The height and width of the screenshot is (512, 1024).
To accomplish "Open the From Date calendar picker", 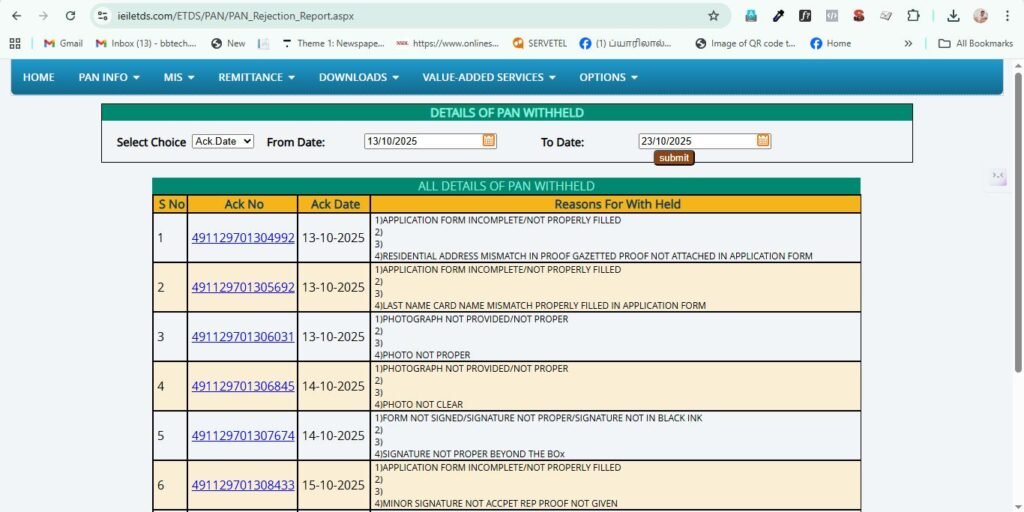I will tap(489, 141).
